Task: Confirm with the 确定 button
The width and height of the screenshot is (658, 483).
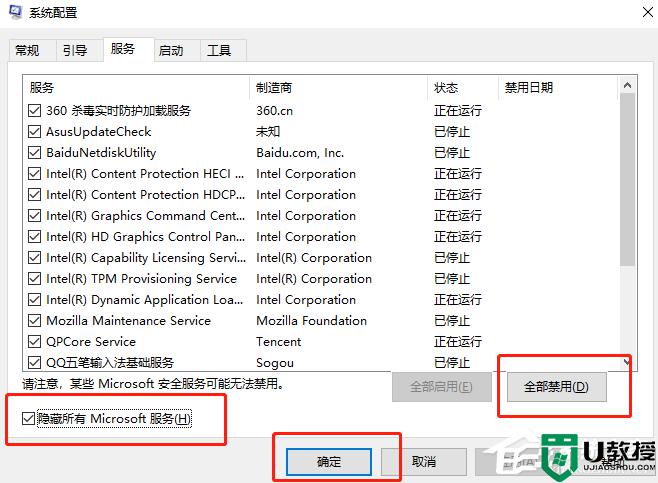Action: (x=329, y=462)
